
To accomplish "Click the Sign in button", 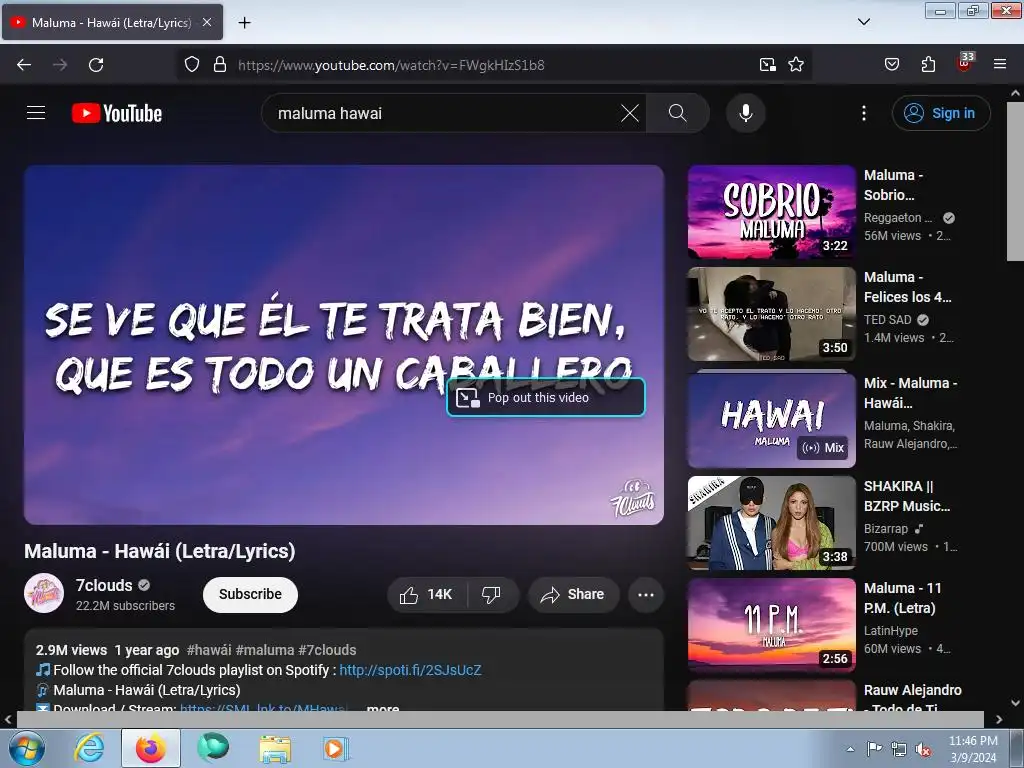I will [940, 113].
